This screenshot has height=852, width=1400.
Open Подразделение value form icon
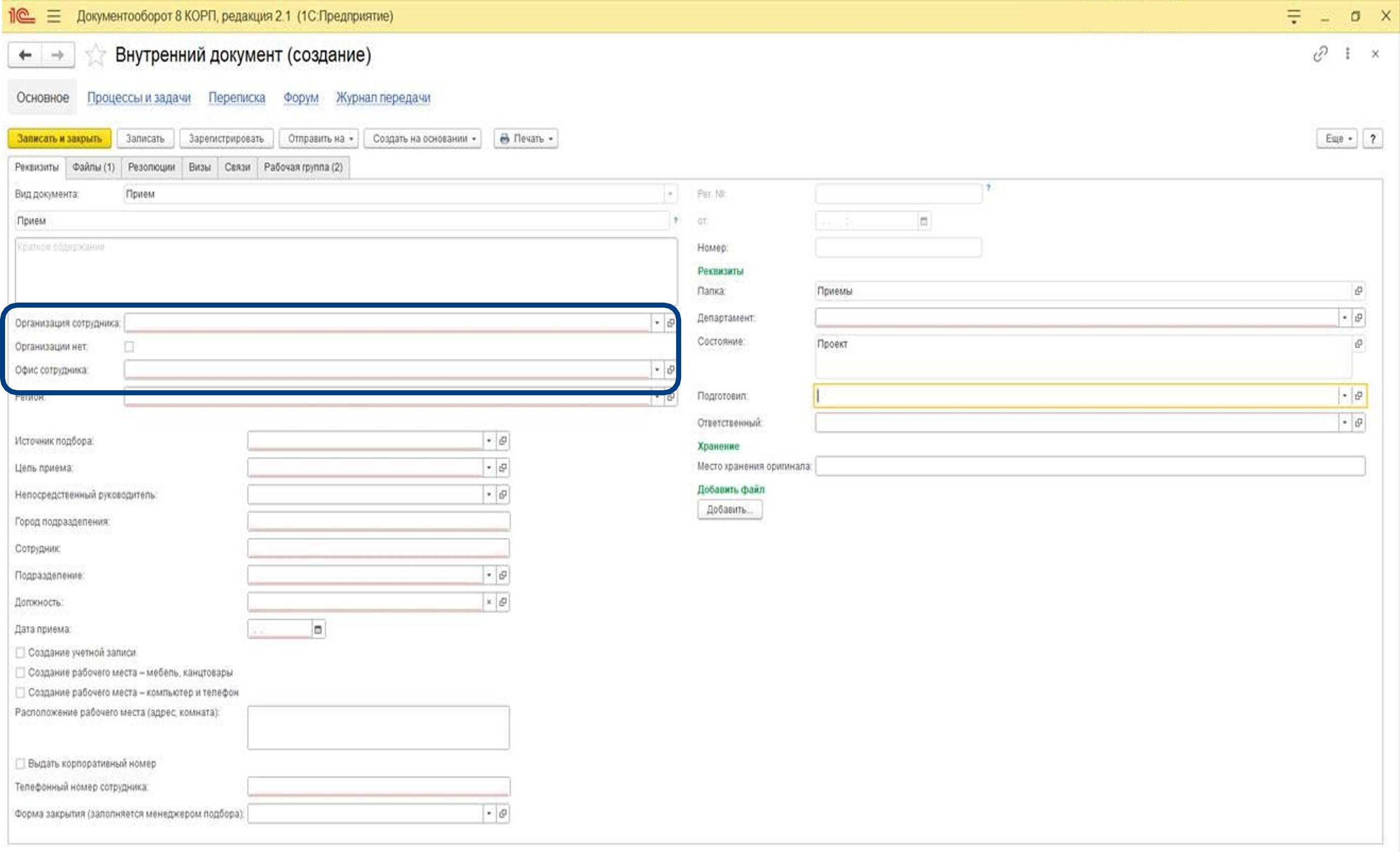click(502, 575)
